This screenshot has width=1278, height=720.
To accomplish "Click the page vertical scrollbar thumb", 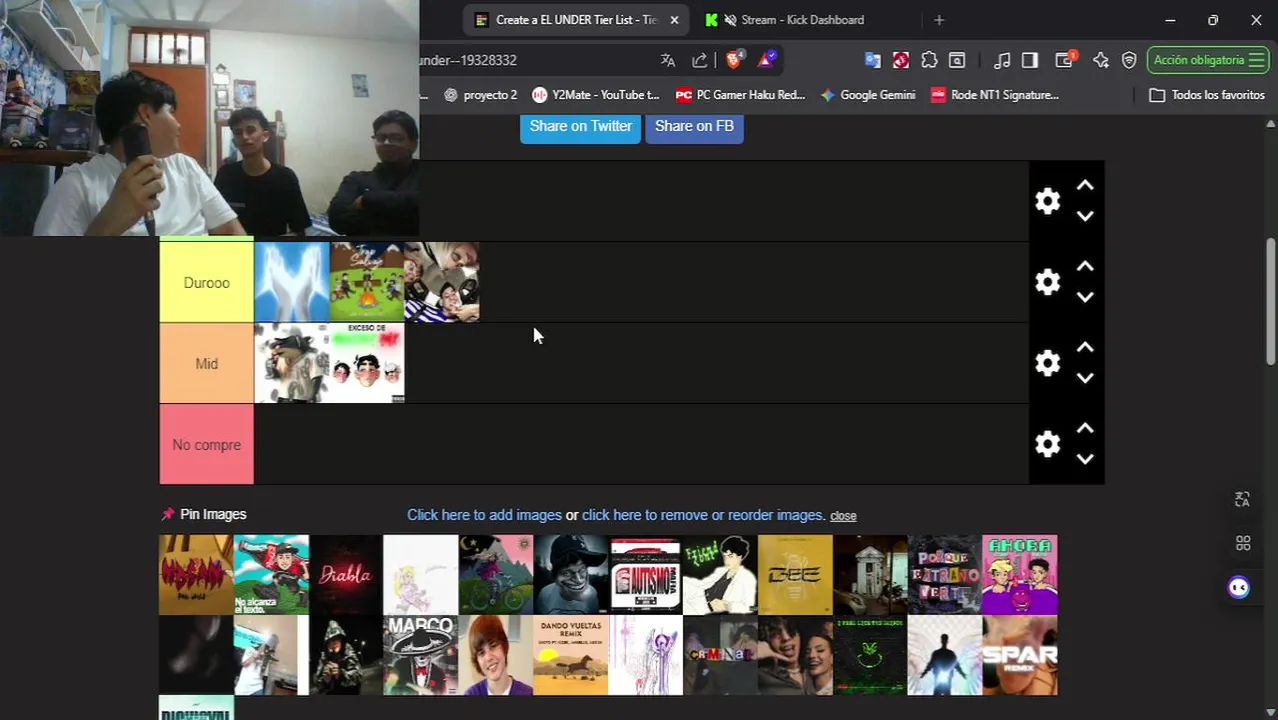I will pos(1270,302).
